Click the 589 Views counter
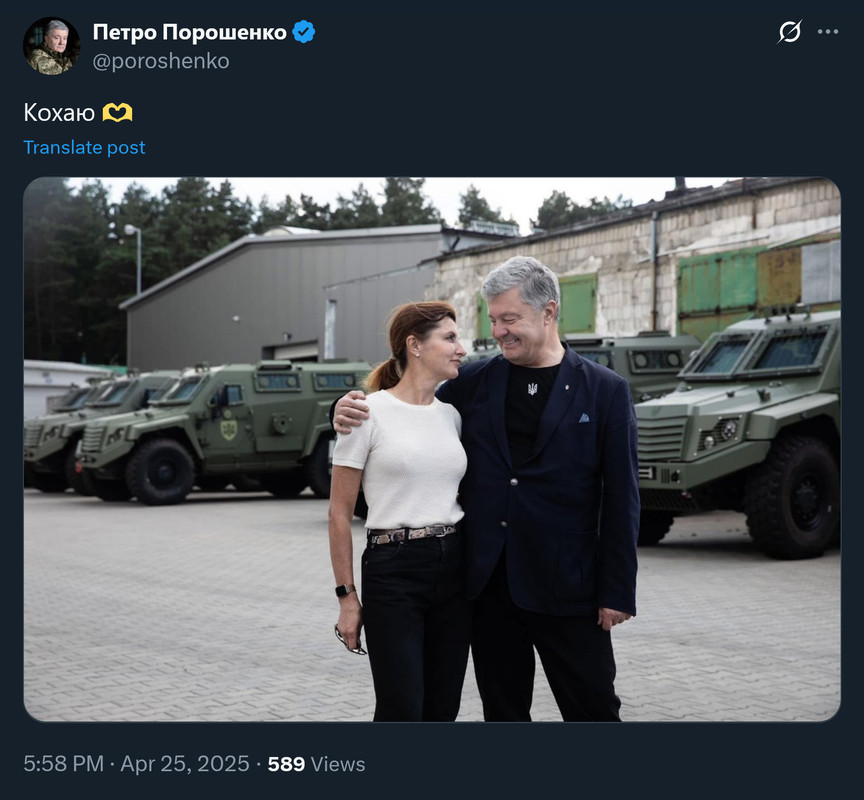This screenshot has width=864, height=800. point(316,764)
